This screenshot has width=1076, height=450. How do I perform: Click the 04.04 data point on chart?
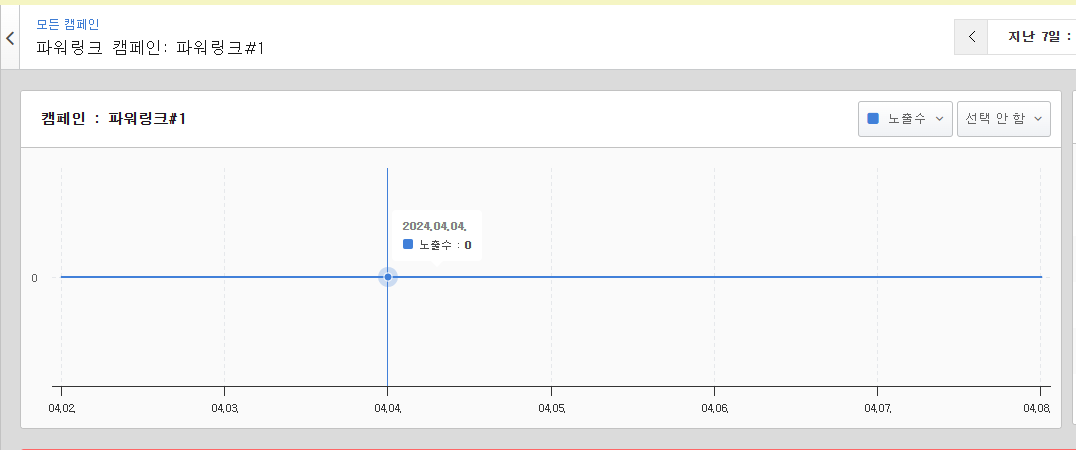(388, 277)
